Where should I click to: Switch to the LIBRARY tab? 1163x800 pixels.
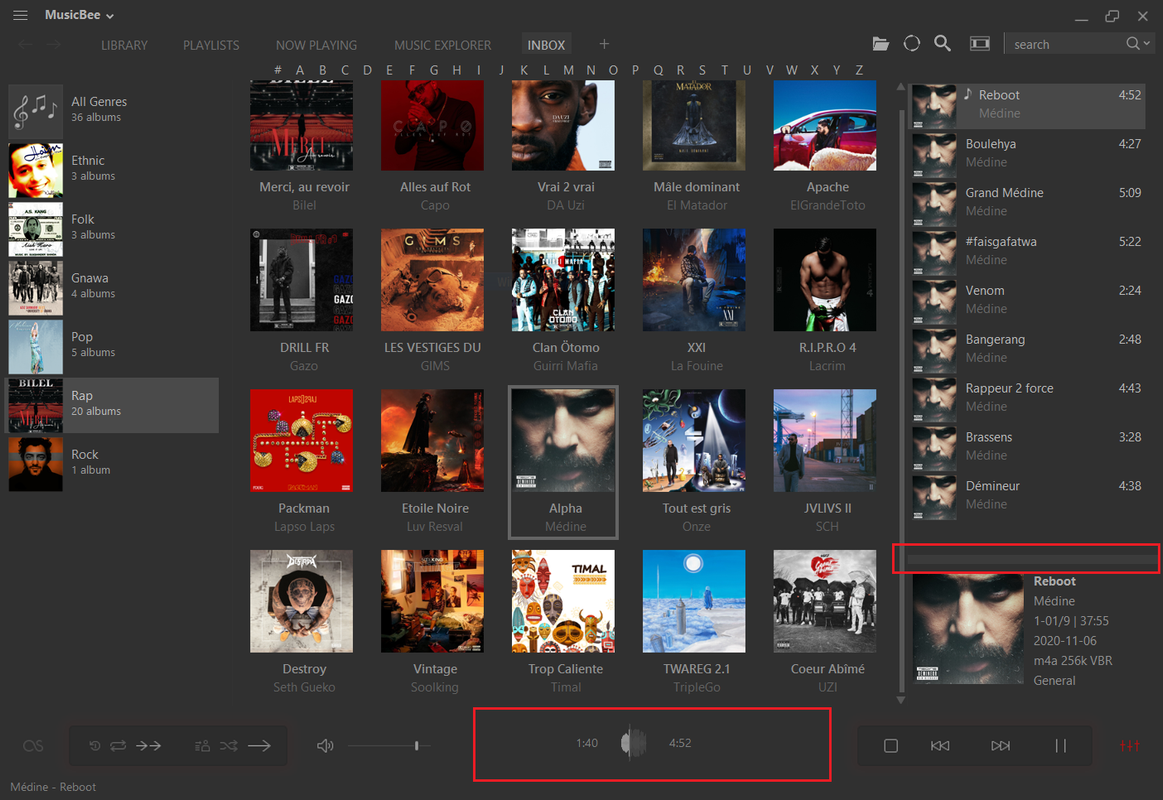(124, 45)
